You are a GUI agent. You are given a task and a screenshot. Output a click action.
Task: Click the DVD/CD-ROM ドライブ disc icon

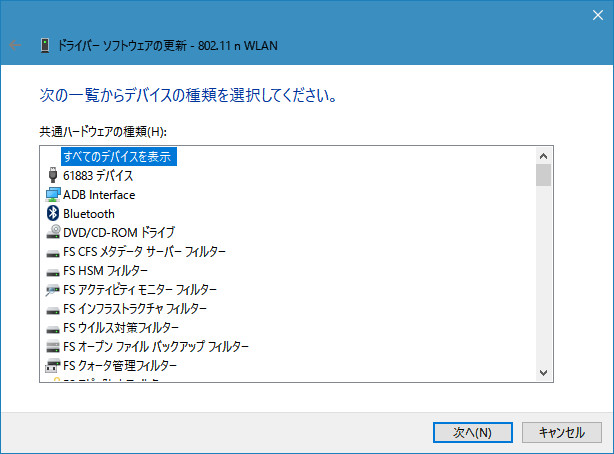(x=53, y=232)
